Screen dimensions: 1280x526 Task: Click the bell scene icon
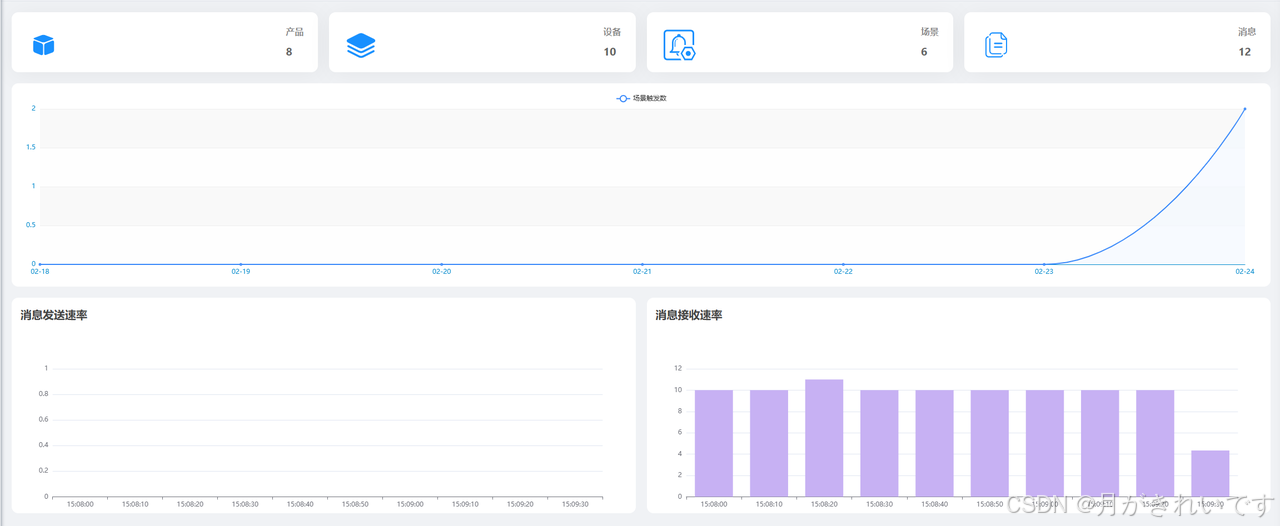pyautogui.click(x=679, y=45)
